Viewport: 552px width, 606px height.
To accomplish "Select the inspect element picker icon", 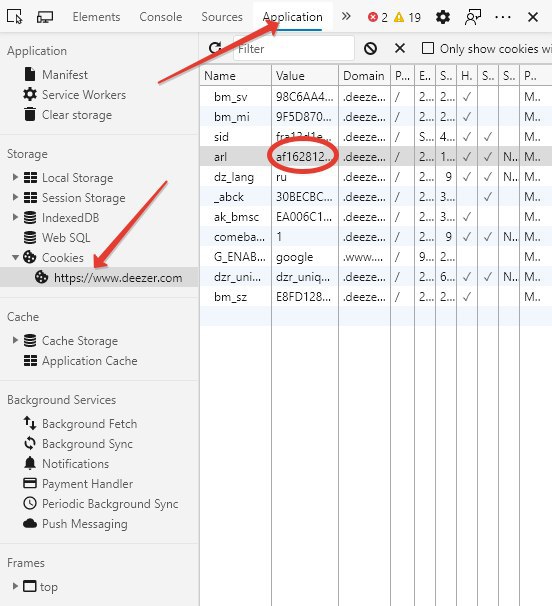I will 15,17.
